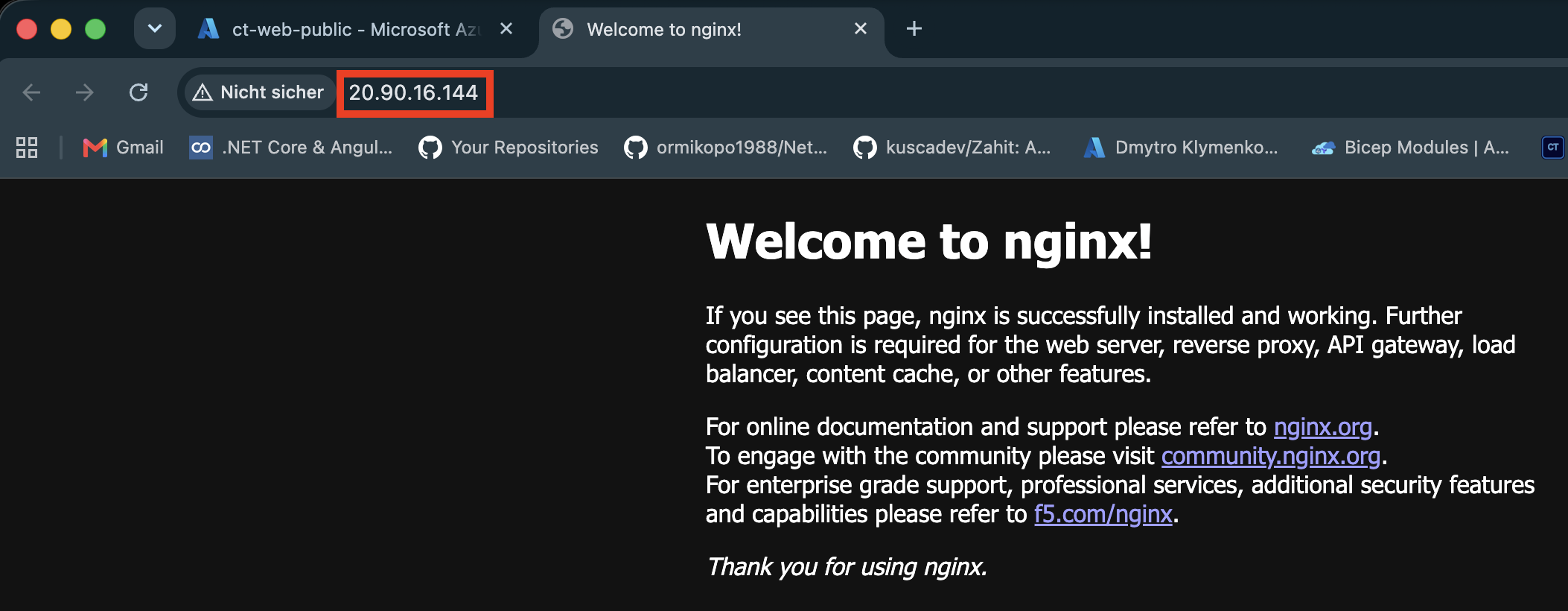1568x611 pixels.
Task: Open the Dmytro Klymenko... Azure bookmark
Action: (x=1182, y=148)
